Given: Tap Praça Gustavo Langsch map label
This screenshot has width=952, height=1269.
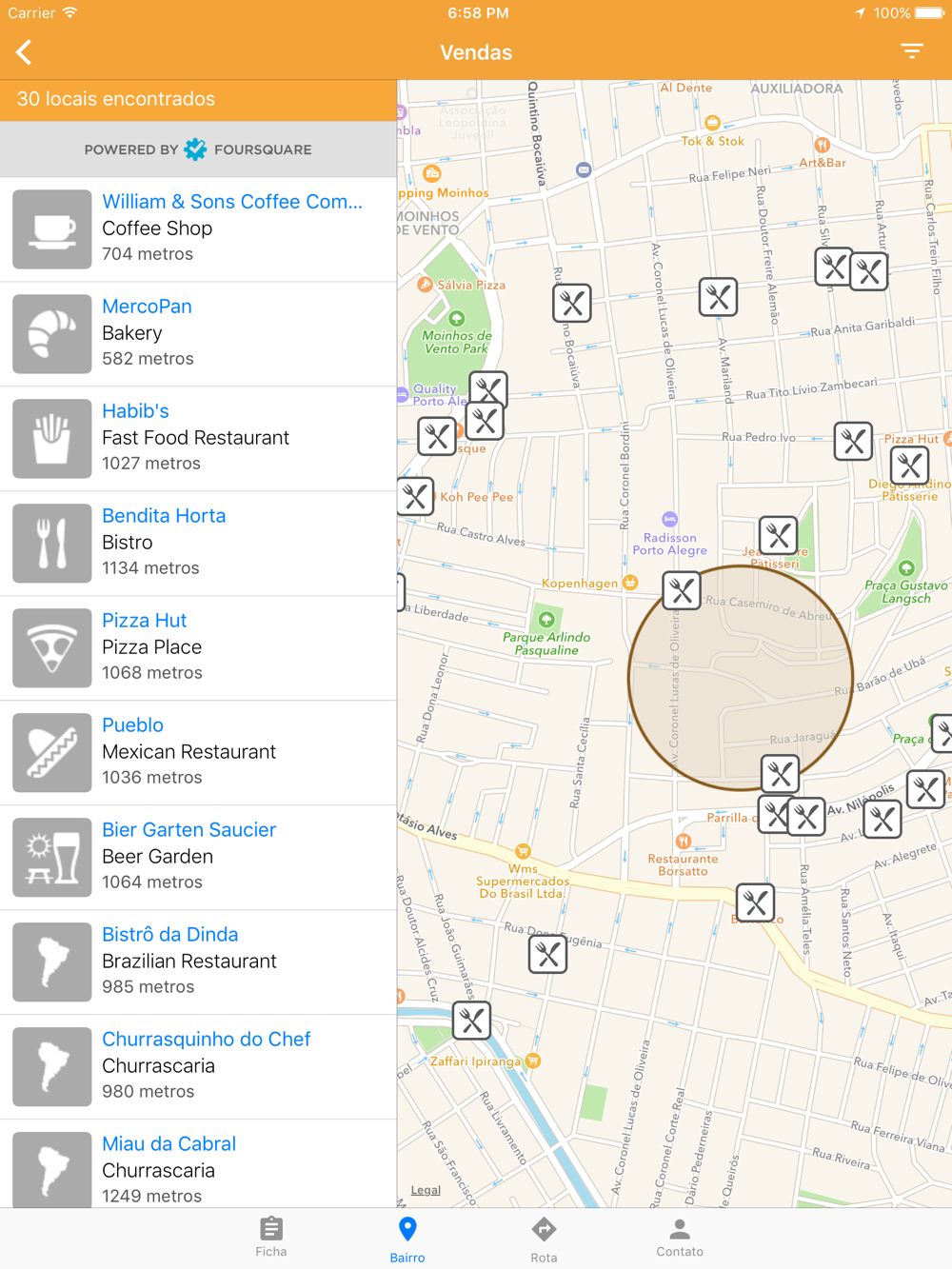Looking at the screenshot, I should (x=906, y=591).
